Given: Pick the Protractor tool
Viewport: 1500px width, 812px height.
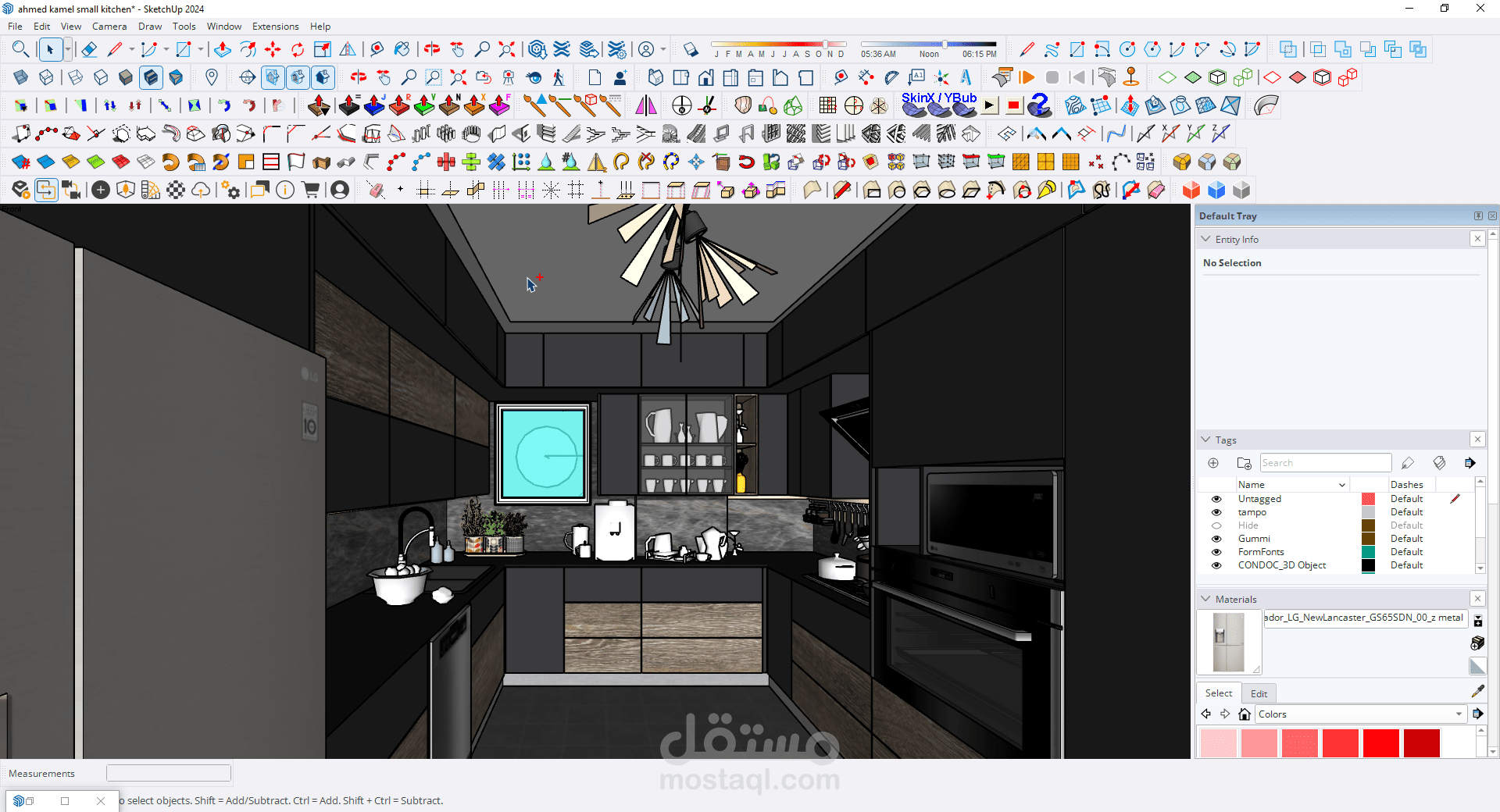Looking at the screenshot, I should tap(891, 77).
